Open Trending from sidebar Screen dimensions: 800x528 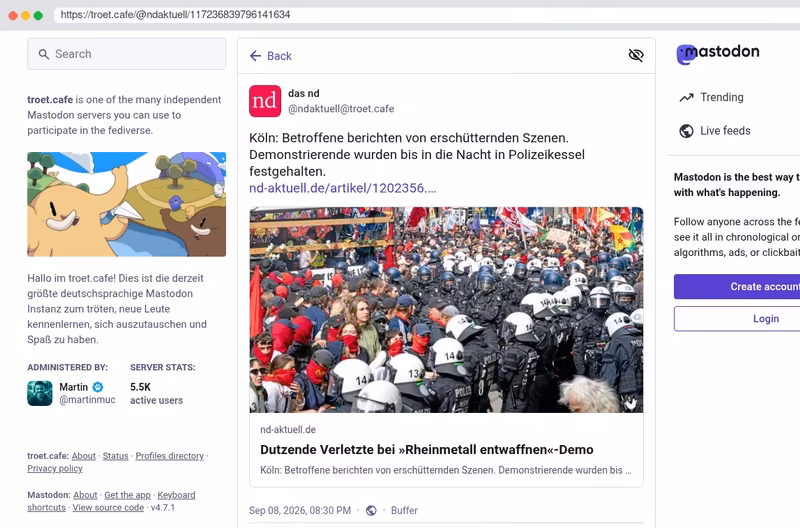[x=712, y=97]
